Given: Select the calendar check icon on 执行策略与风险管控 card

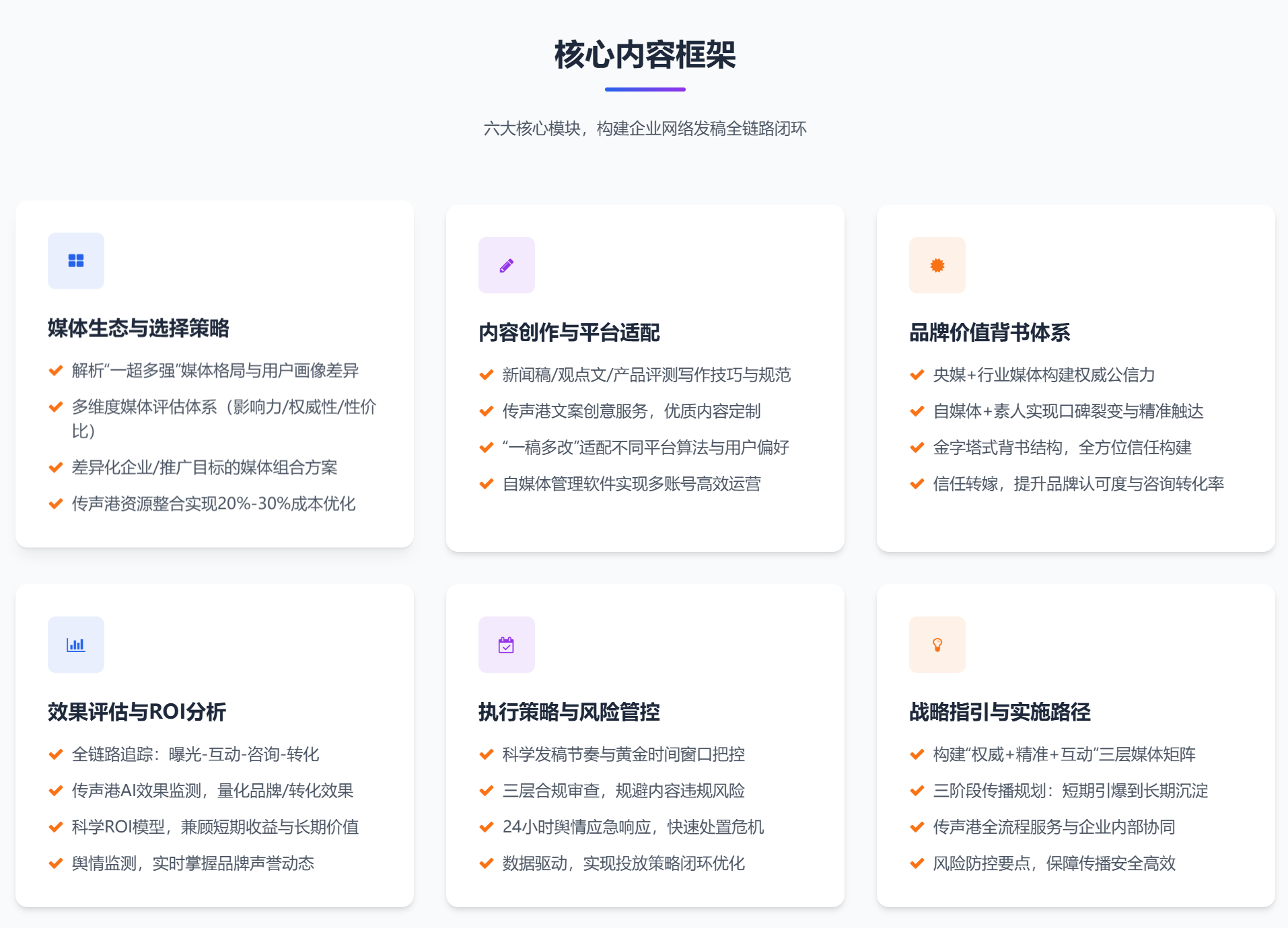Looking at the screenshot, I should (506, 644).
